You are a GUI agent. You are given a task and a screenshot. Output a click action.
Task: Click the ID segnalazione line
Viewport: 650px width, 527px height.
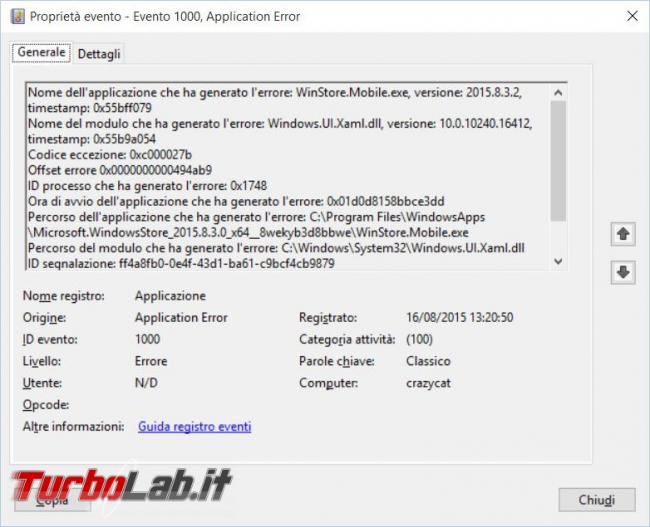181,263
